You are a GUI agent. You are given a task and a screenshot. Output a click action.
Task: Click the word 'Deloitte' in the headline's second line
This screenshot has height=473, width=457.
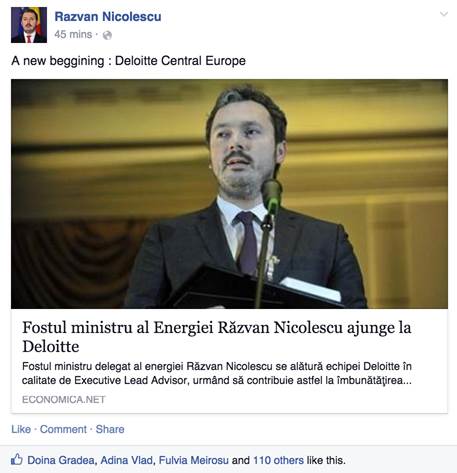pyautogui.click(x=51, y=346)
